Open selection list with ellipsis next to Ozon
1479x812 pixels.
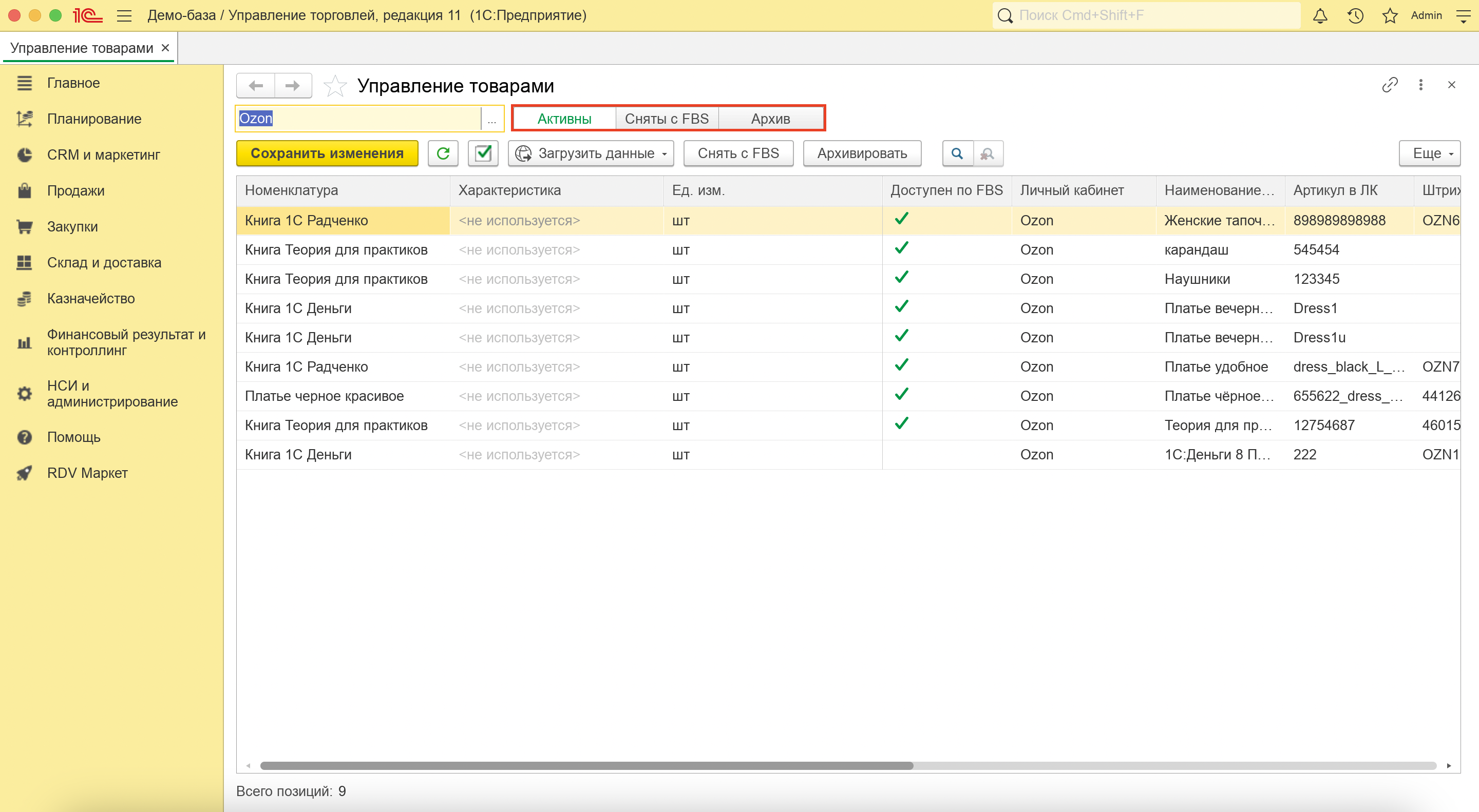coord(492,119)
